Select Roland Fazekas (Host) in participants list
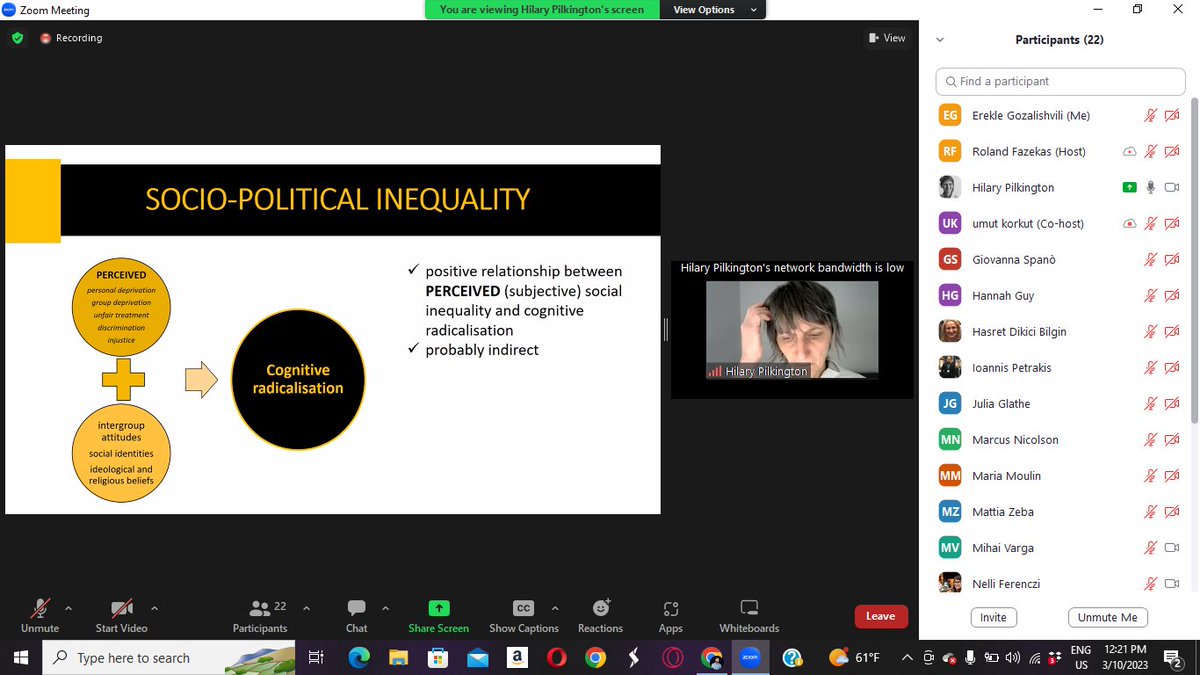Viewport: 1200px width, 675px height. 1060,151
